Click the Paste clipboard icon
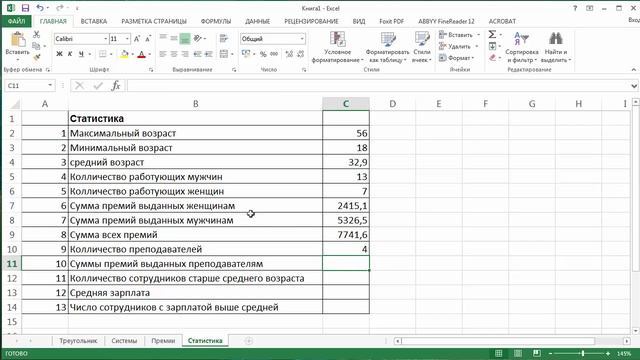Screen dimensions: 640x360 coord(18,40)
